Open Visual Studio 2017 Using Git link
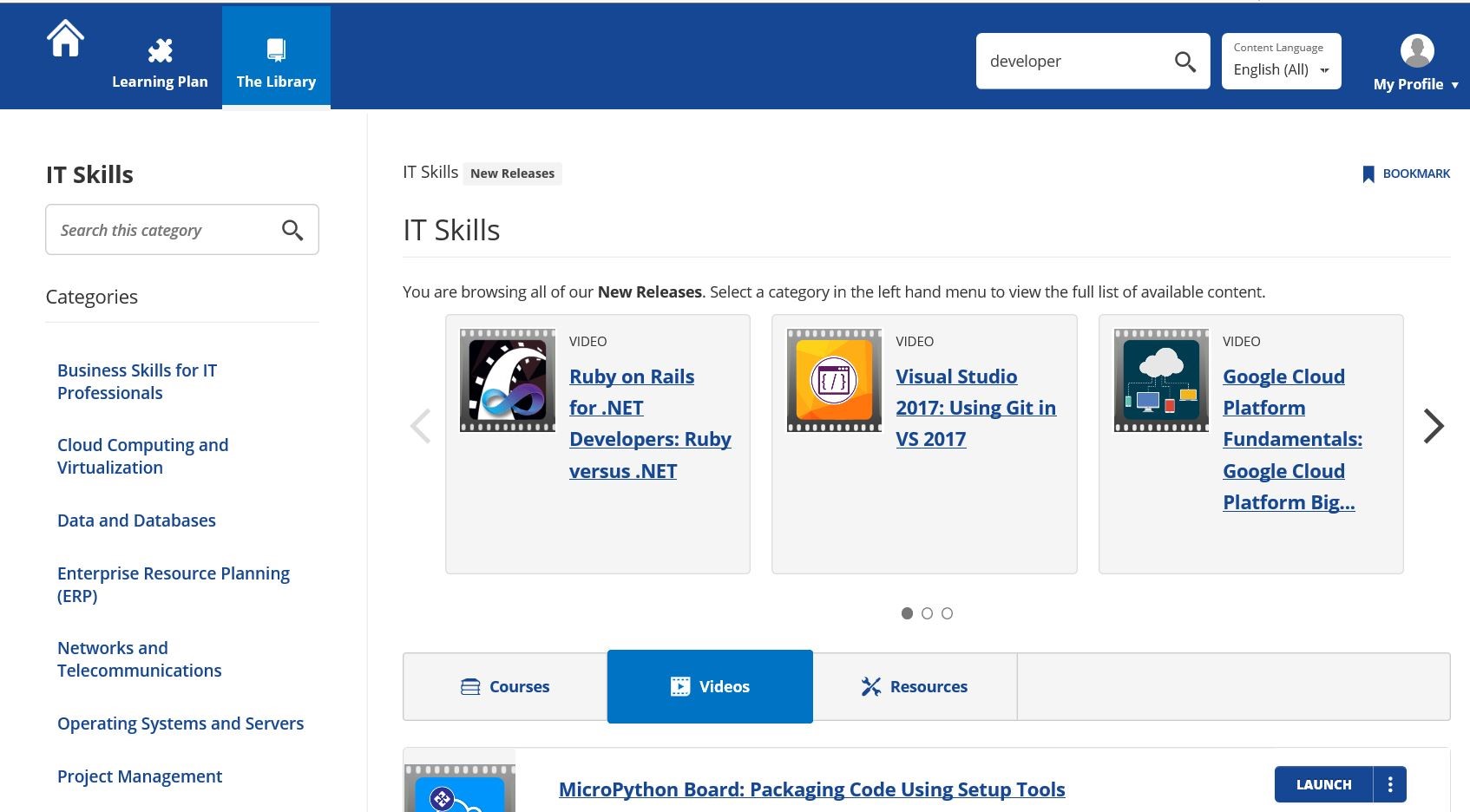The height and width of the screenshot is (812, 1470). coord(975,408)
